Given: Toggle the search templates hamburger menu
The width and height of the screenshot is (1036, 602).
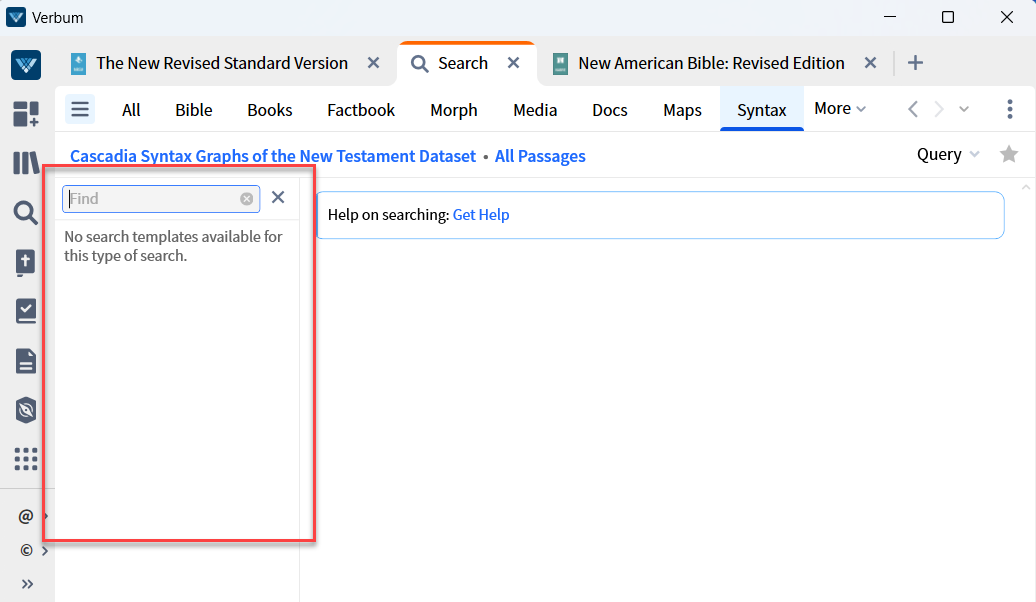Looking at the screenshot, I should (80, 109).
